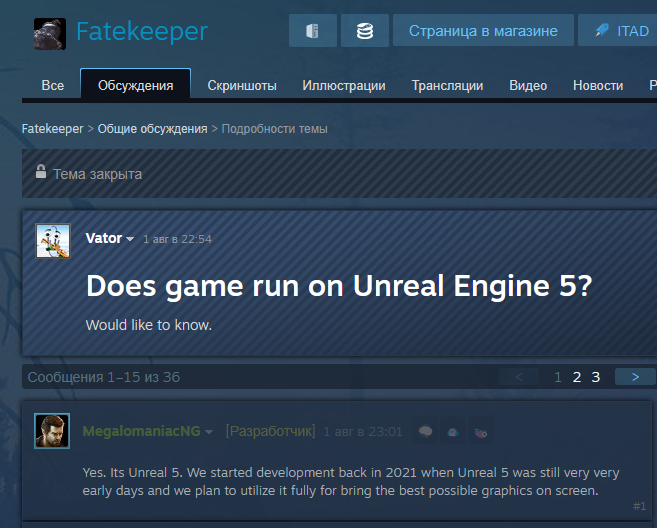Click the Подробности темы breadcrumb text

point(274,129)
